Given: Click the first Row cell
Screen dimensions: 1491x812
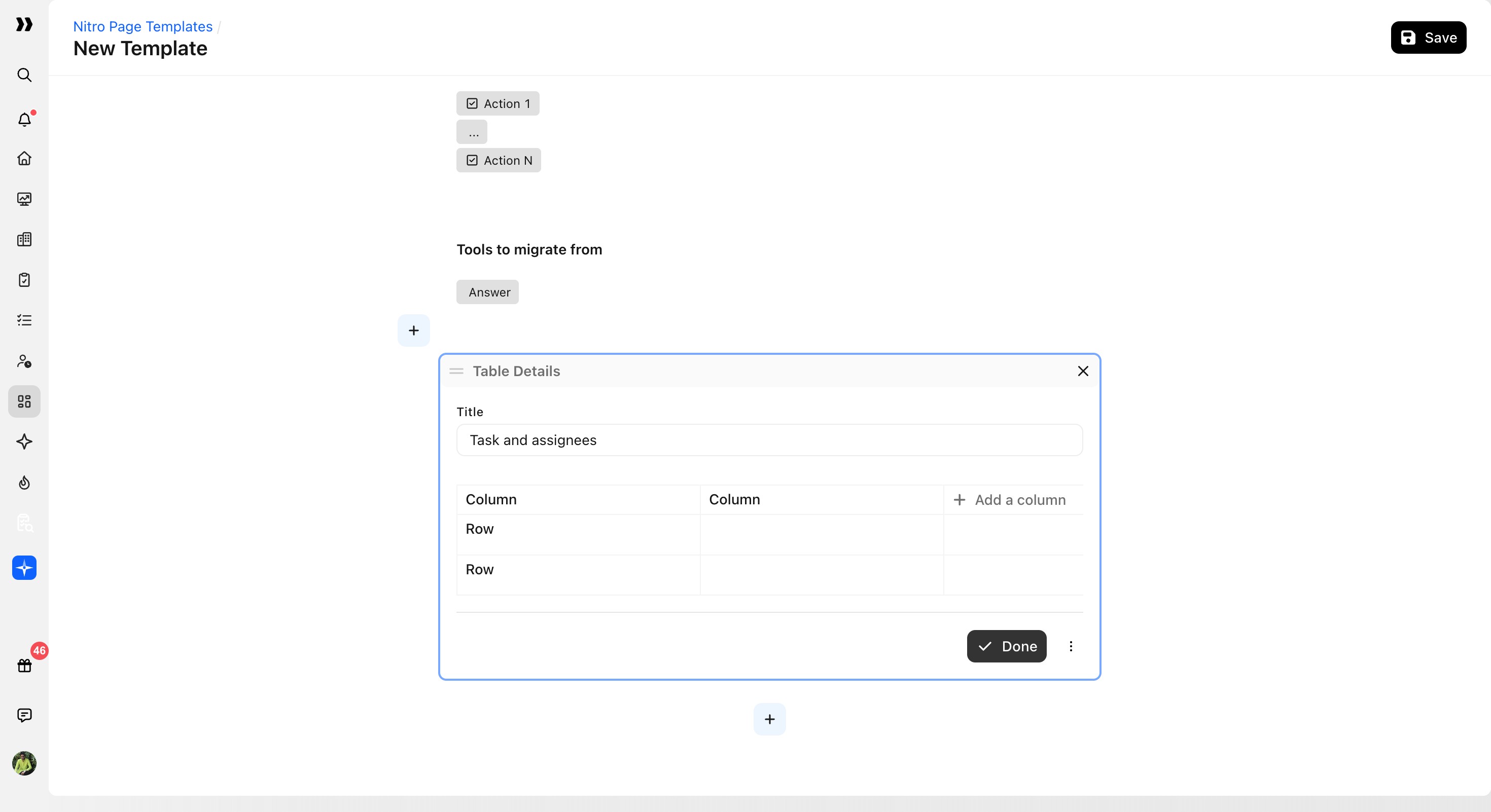Looking at the screenshot, I should coord(579,535).
